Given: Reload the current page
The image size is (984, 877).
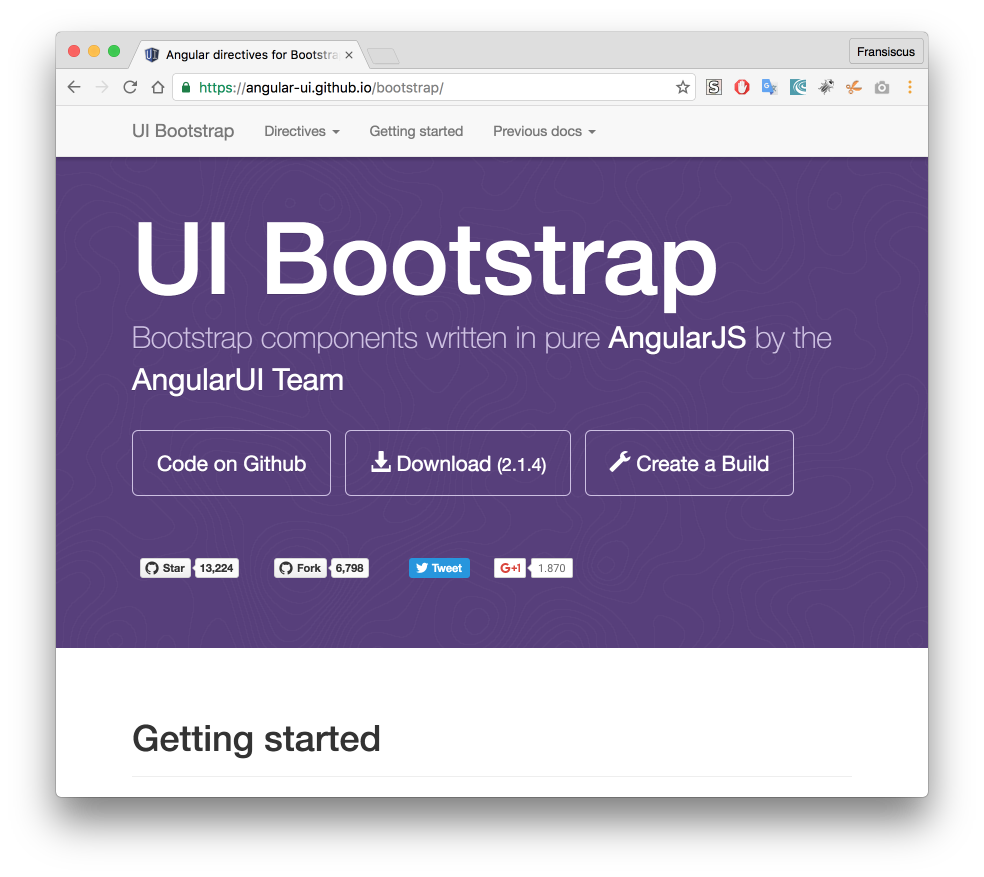Looking at the screenshot, I should pyautogui.click(x=130, y=88).
